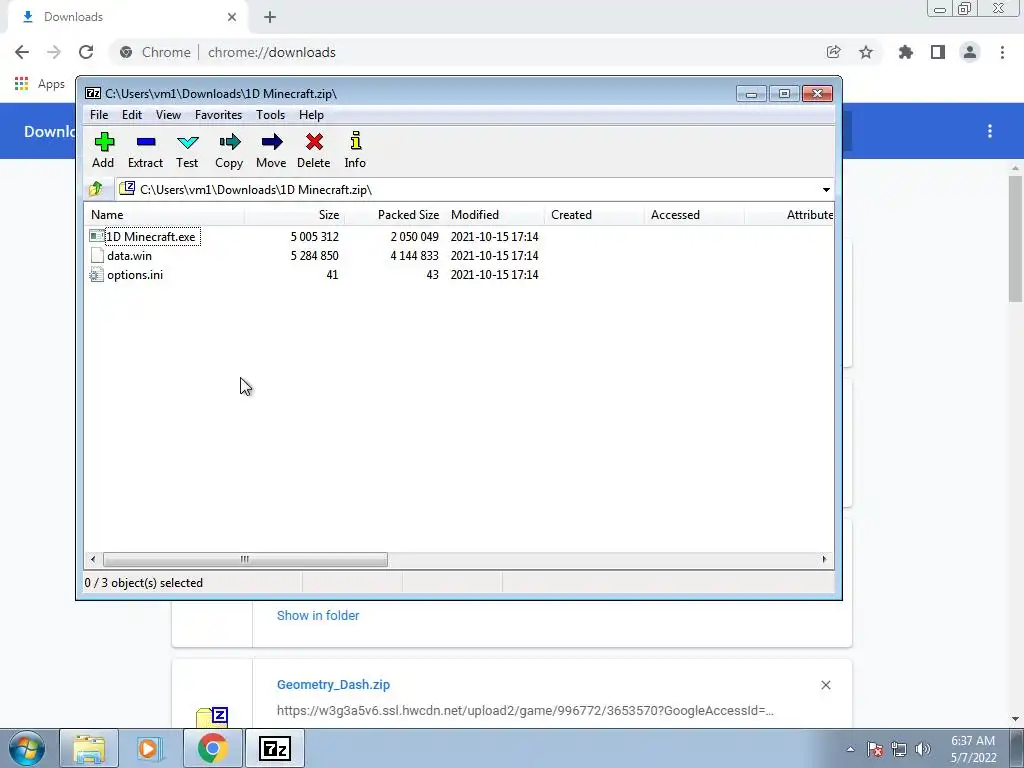The width and height of the screenshot is (1024, 768).
Task: Select the Copy toolbar icon in 7-Zip
Action: (229, 142)
